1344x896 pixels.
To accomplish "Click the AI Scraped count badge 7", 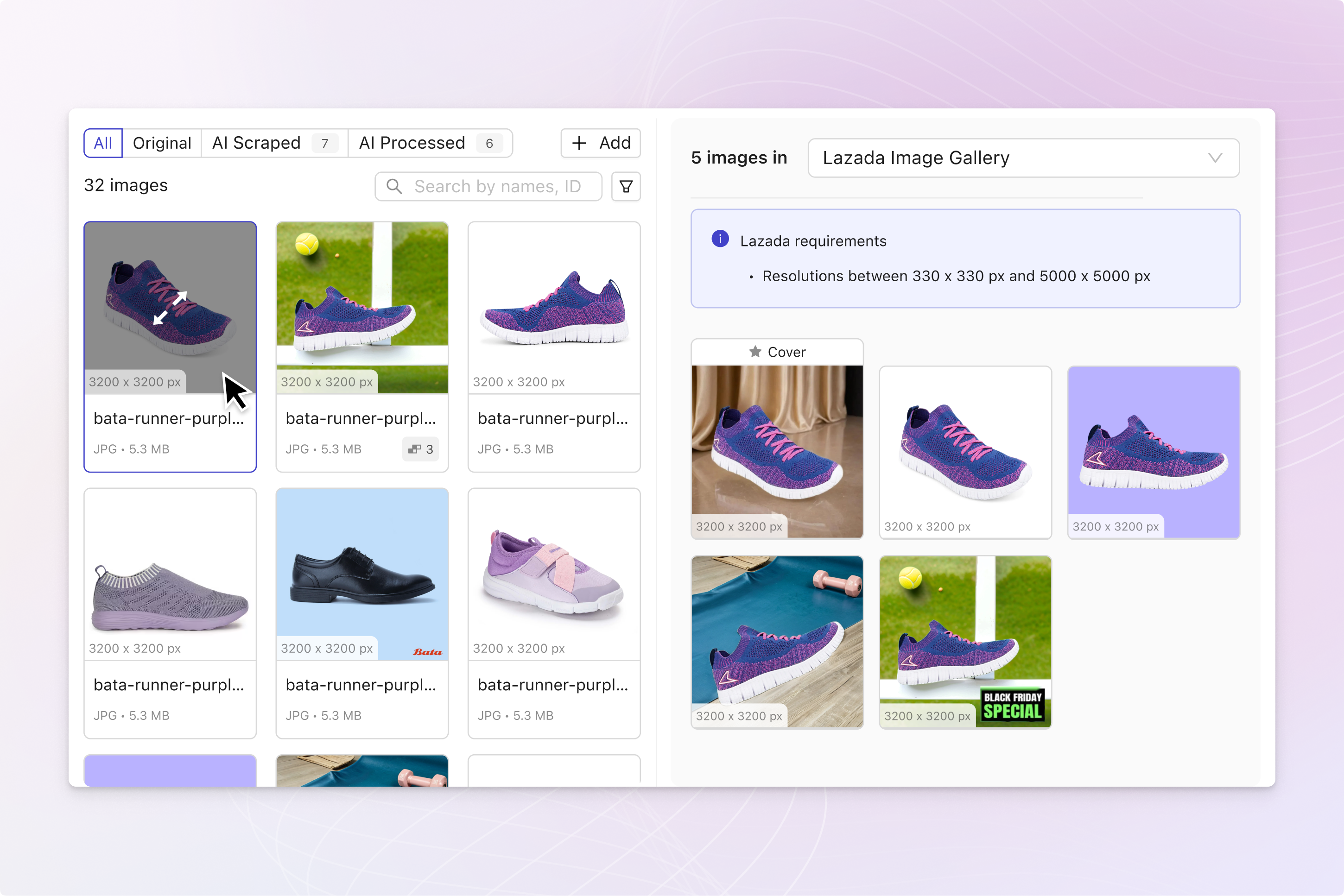I will [325, 144].
